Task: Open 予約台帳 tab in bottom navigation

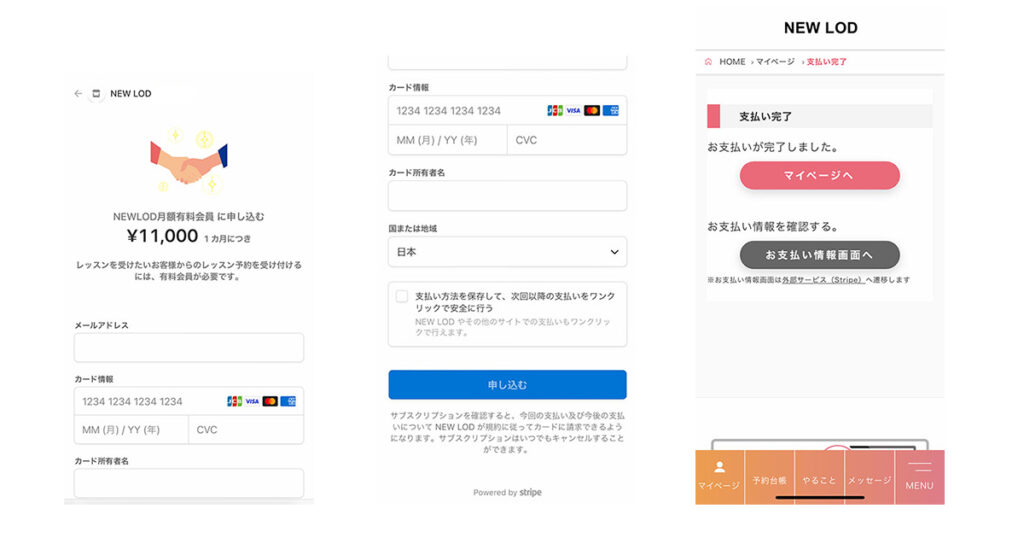Action: click(769, 477)
